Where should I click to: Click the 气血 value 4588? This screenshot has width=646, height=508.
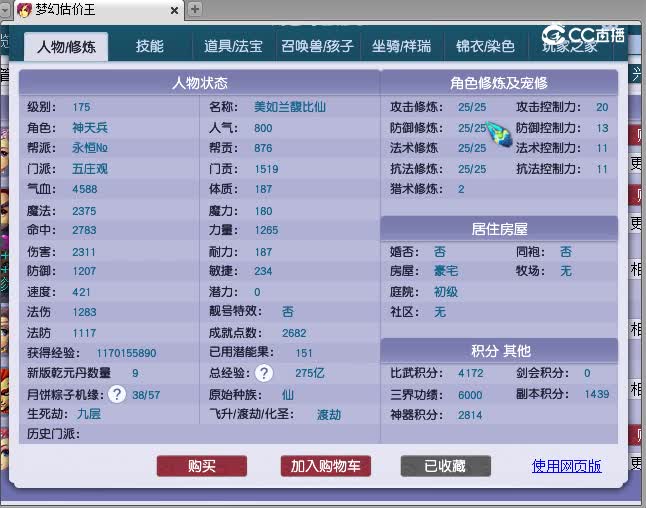pyautogui.click(x=85, y=189)
